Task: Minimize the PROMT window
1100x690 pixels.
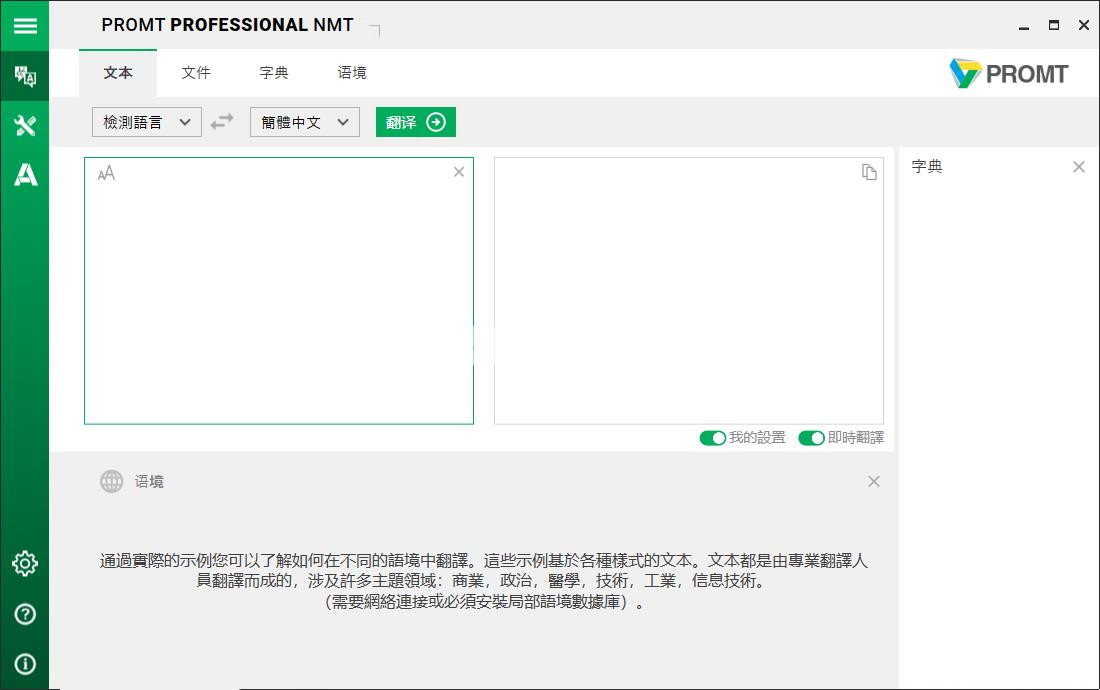Action: pyautogui.click(x=1024, y=26)
